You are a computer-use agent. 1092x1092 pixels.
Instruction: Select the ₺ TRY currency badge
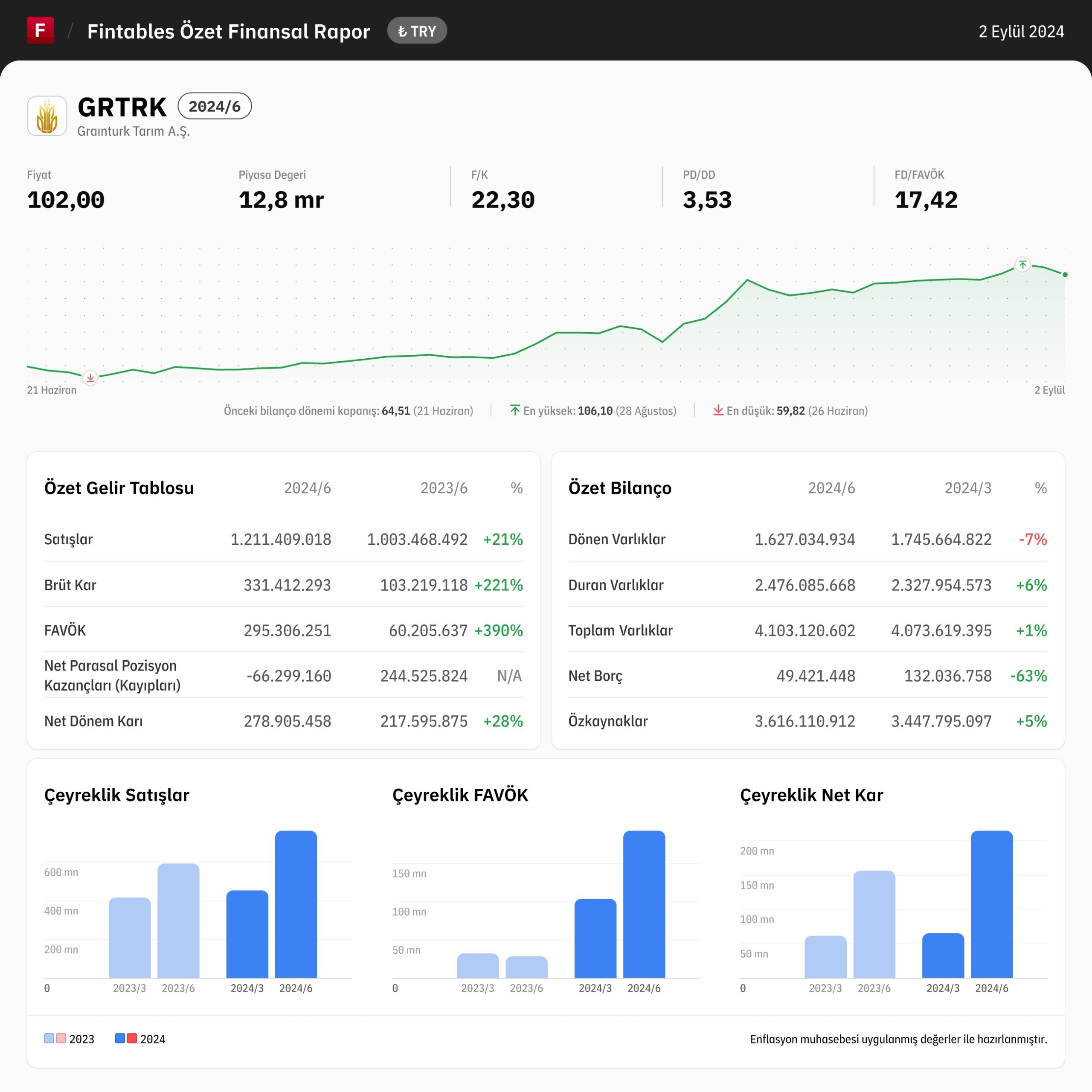point(417,31)
